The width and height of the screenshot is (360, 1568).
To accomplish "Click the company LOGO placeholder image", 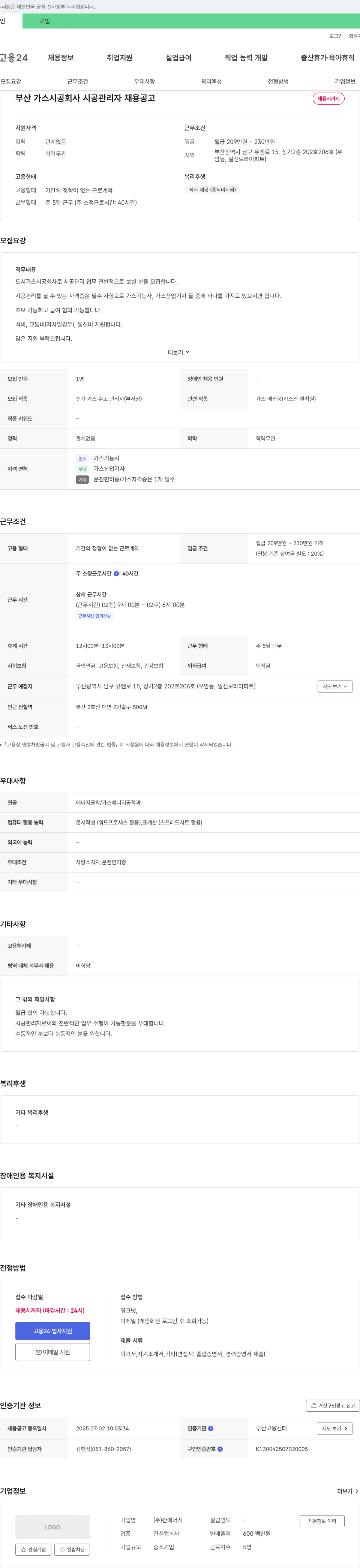I will [52, 1527].
